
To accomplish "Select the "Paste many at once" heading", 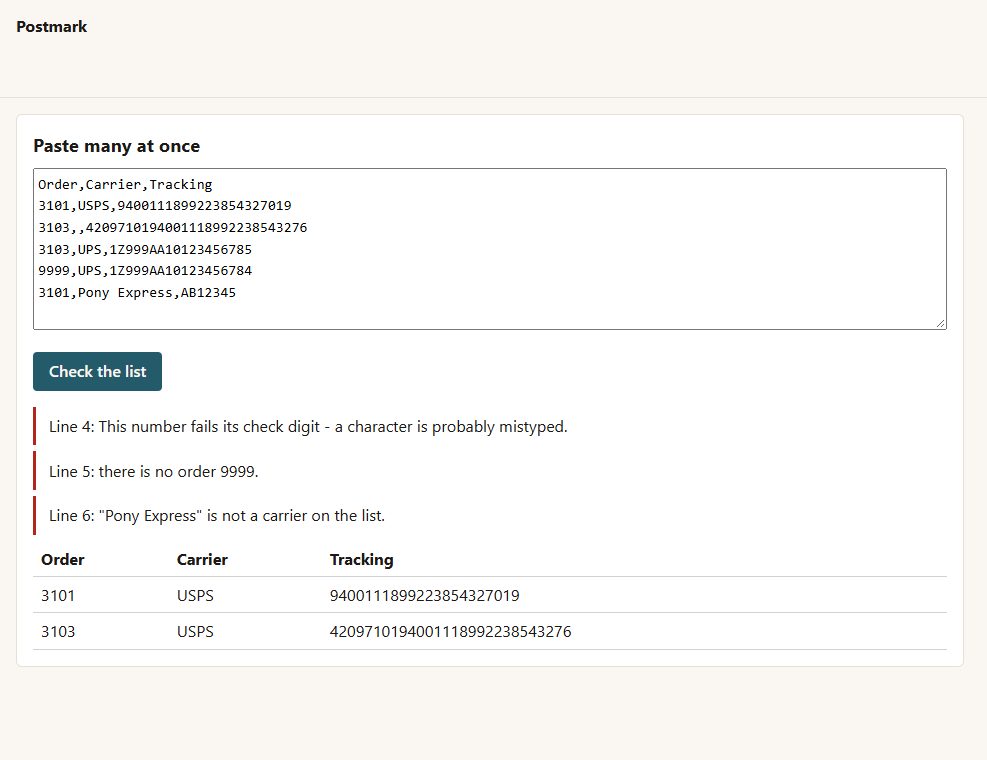I will pos(116,146).
